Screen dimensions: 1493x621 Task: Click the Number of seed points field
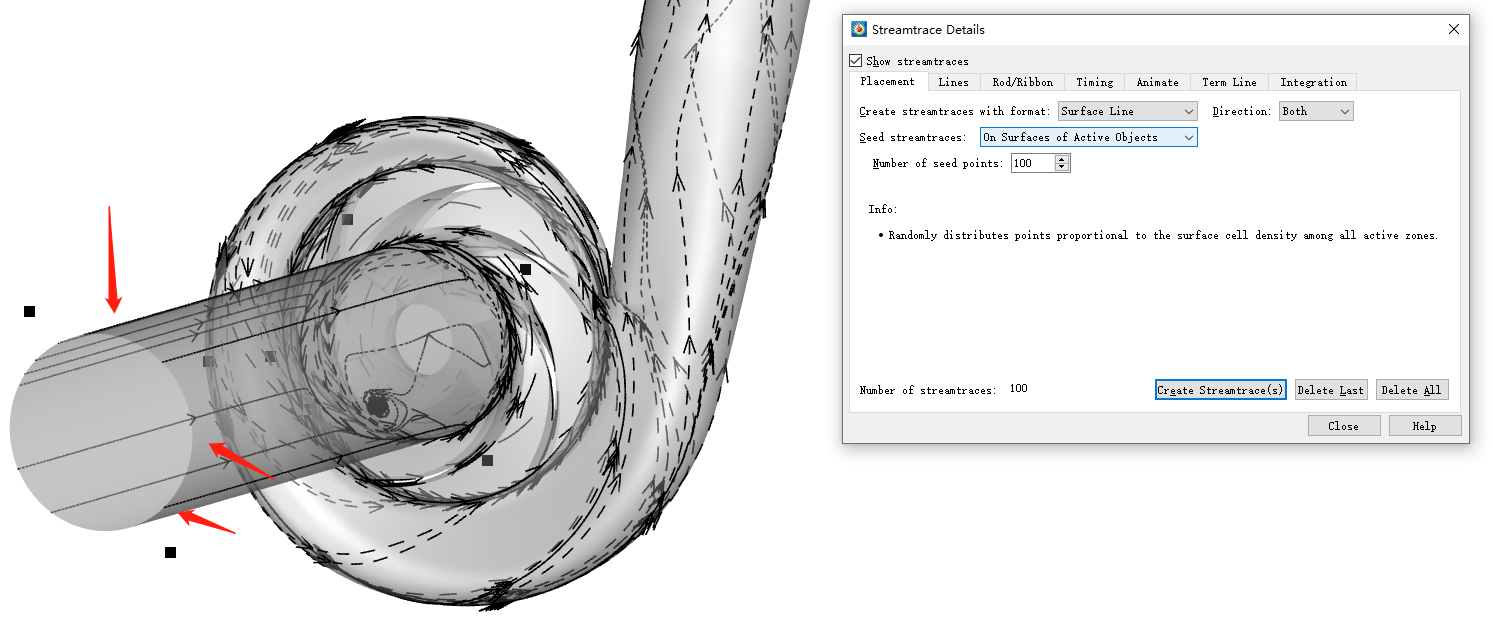tap(1032, 163)
